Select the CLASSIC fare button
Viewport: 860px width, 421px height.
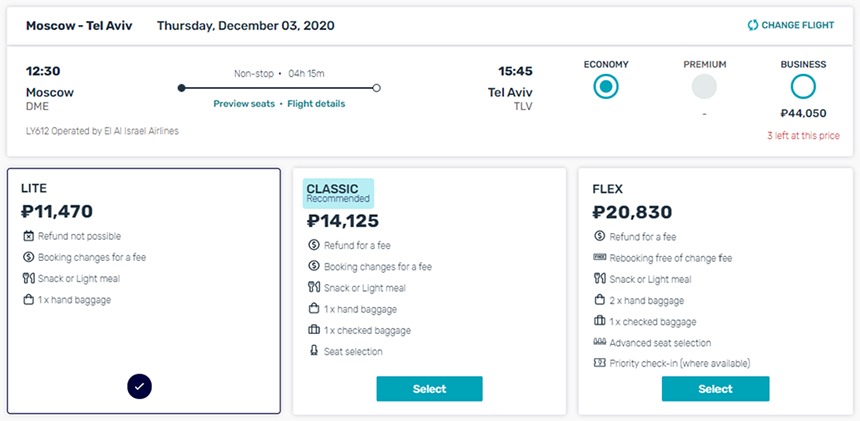point(429,389)
